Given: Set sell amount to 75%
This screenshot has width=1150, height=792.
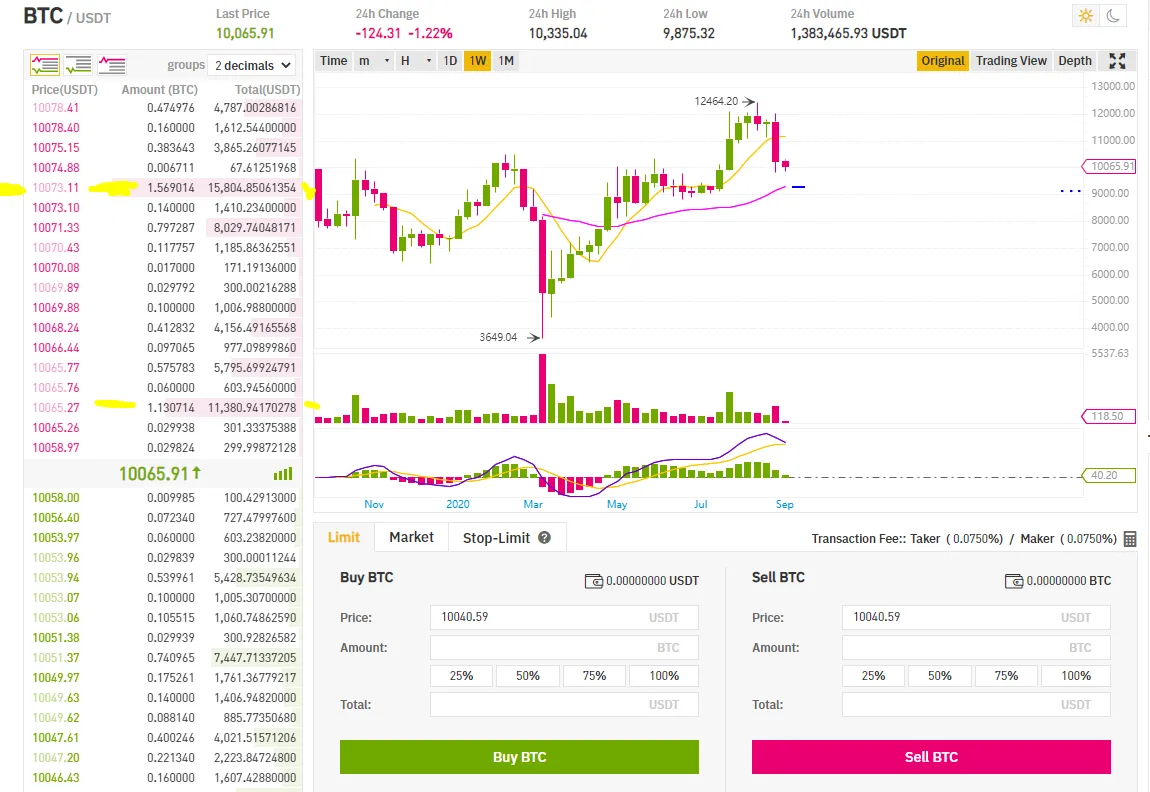Looking at the screenshot, I should (x=1006, y=675).
